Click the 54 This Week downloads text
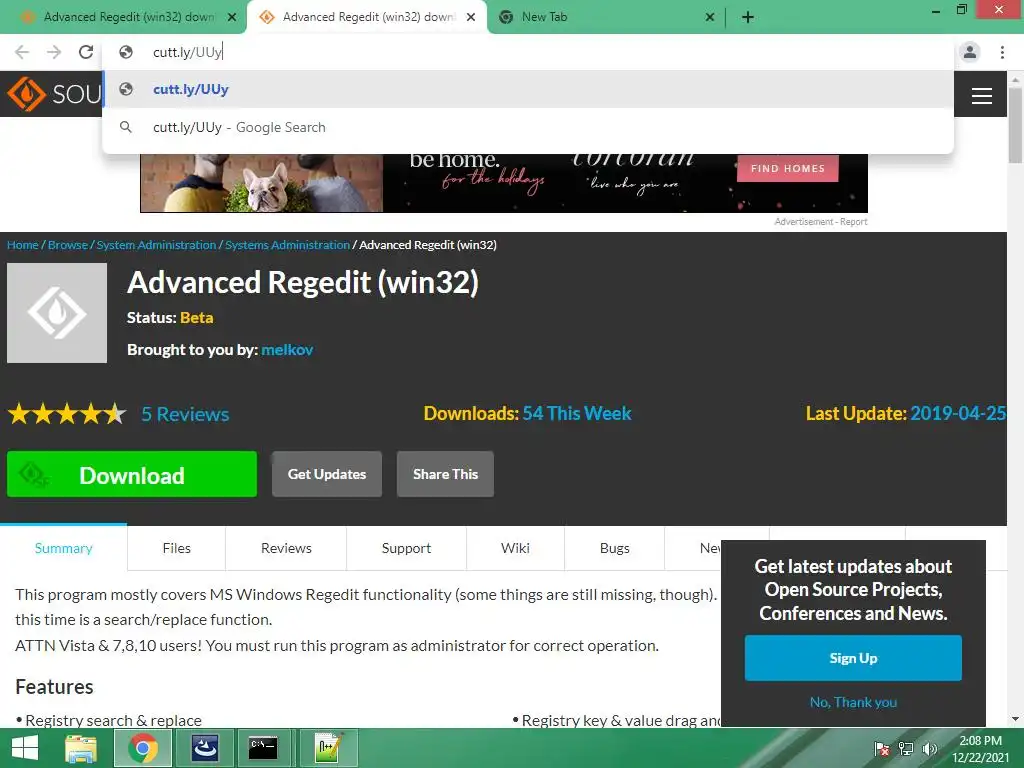The height and width of the screenshot is (768, 1024). [x=577, y=413]
